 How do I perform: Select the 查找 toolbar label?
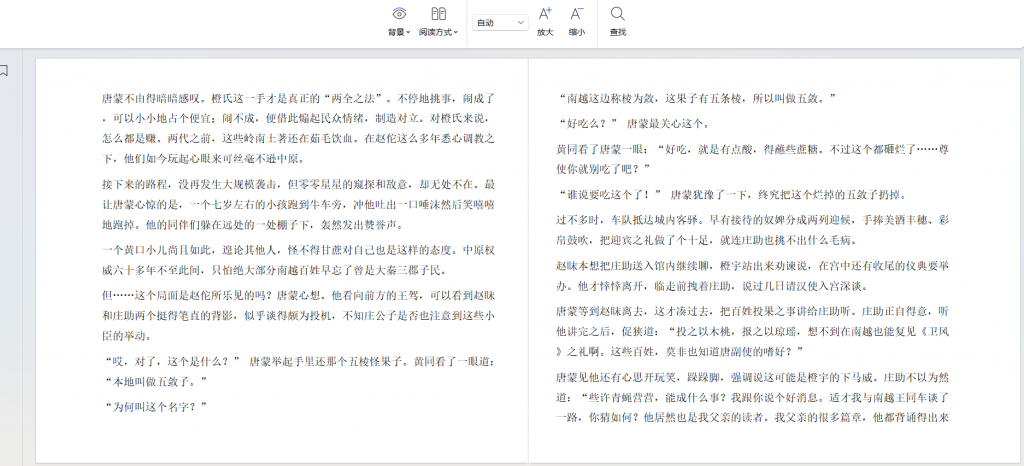(618, 33)
